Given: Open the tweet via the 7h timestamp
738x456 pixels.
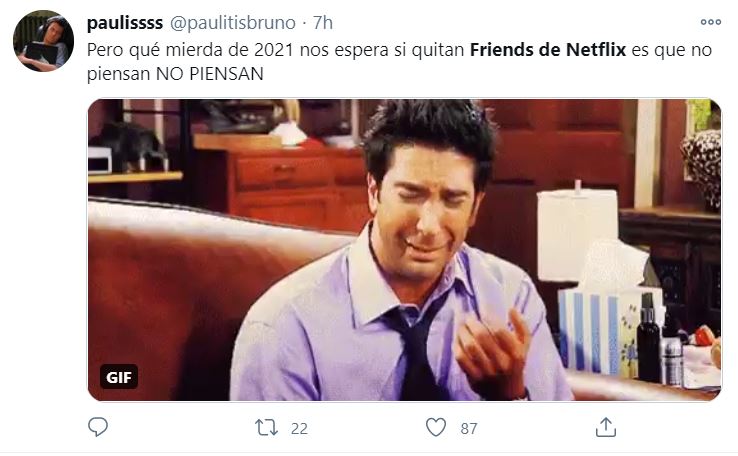Looking at the screenshot, I should pos(323,22).
